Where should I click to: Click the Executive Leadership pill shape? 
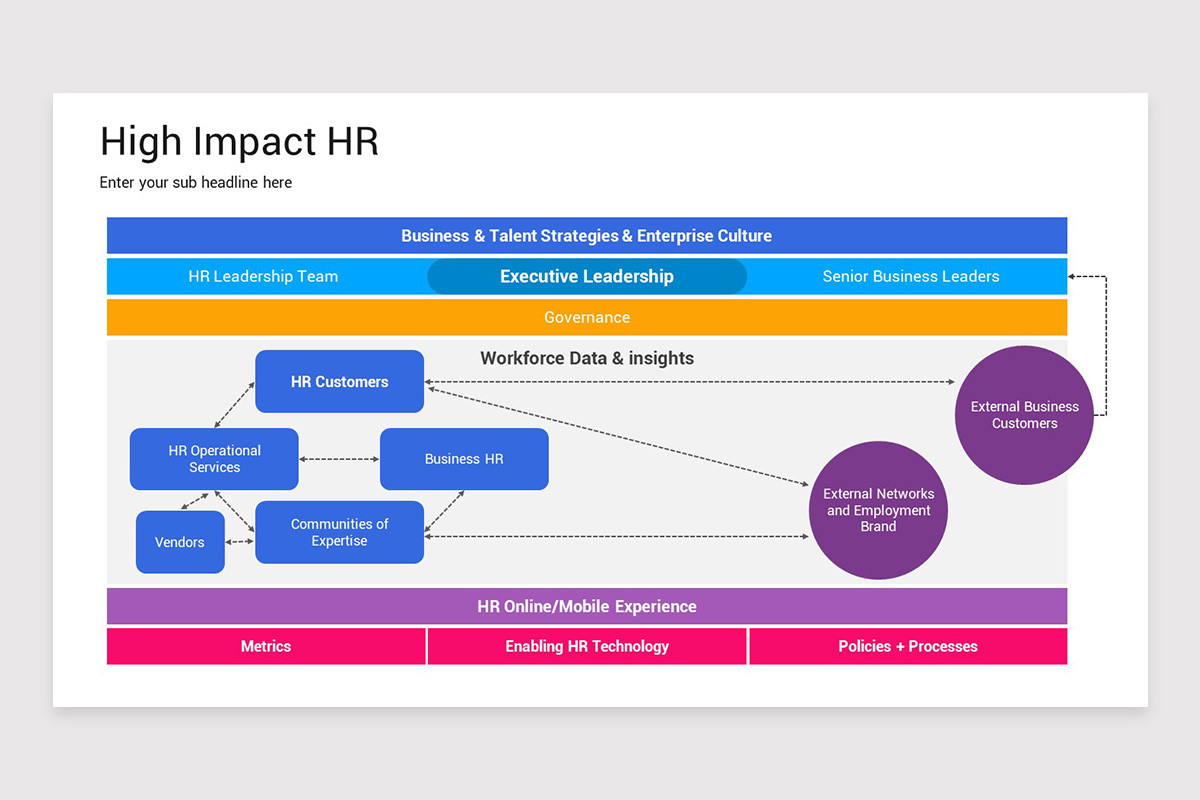coord(586,276)
